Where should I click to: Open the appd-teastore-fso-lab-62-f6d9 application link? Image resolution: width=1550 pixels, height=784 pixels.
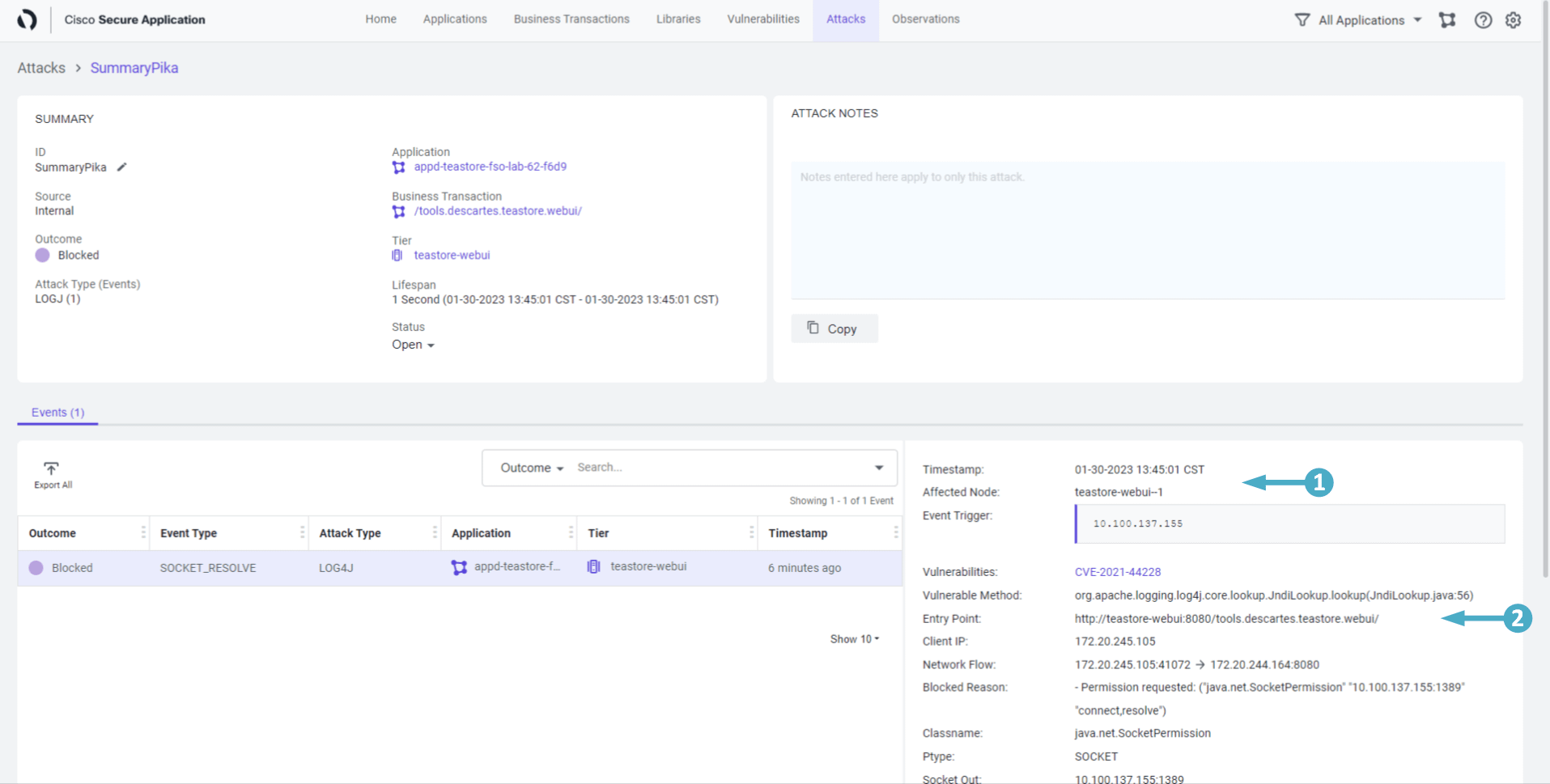coord(490,167)
